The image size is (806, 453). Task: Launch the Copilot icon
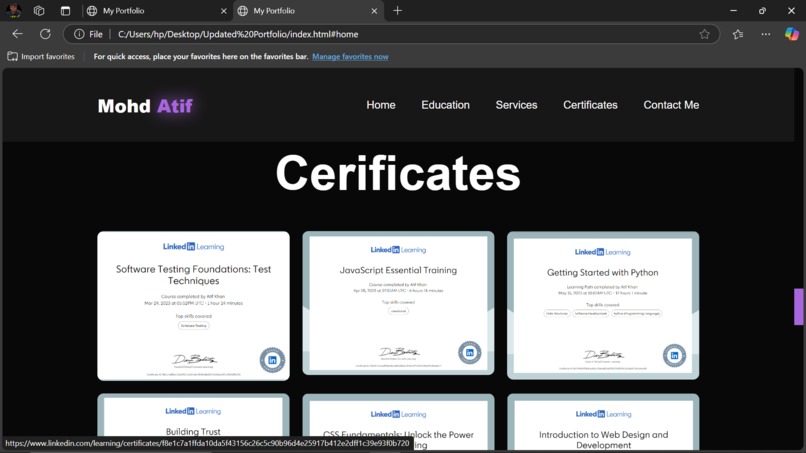(x=792, y=34)
